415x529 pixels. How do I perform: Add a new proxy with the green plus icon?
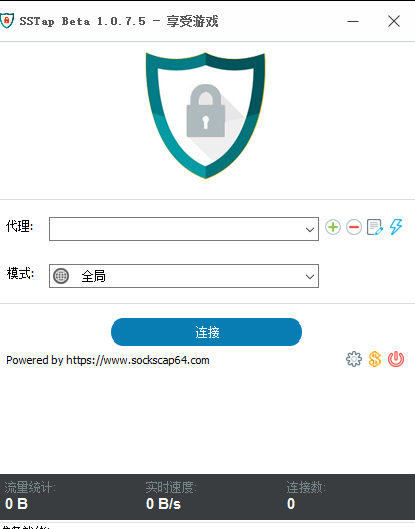point(333,227)
